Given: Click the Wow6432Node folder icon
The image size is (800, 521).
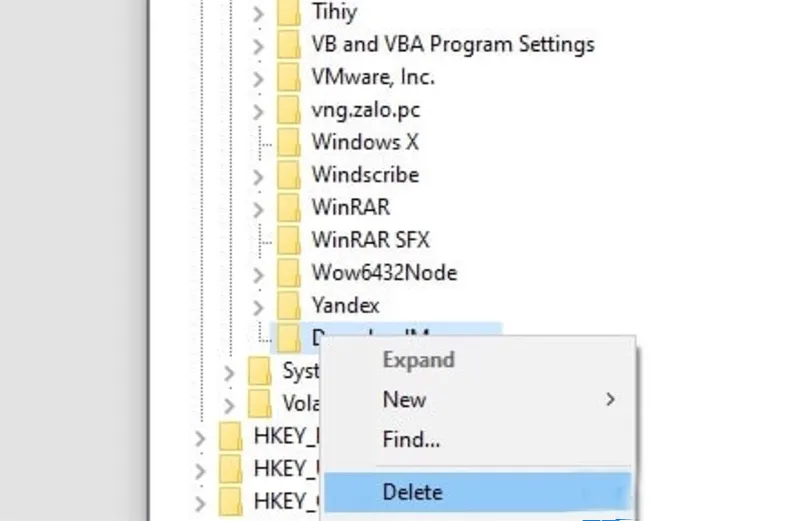Looking at the screenshot, I should 289,272.
